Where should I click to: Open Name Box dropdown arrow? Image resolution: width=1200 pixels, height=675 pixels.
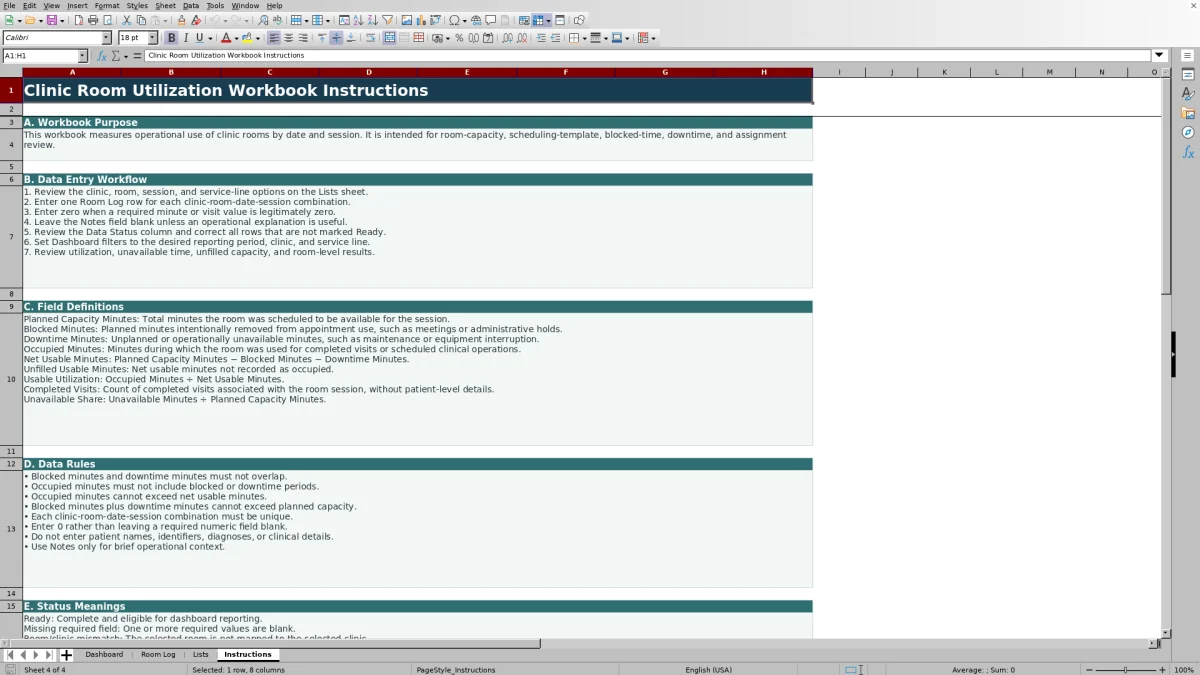click(82, 56)
